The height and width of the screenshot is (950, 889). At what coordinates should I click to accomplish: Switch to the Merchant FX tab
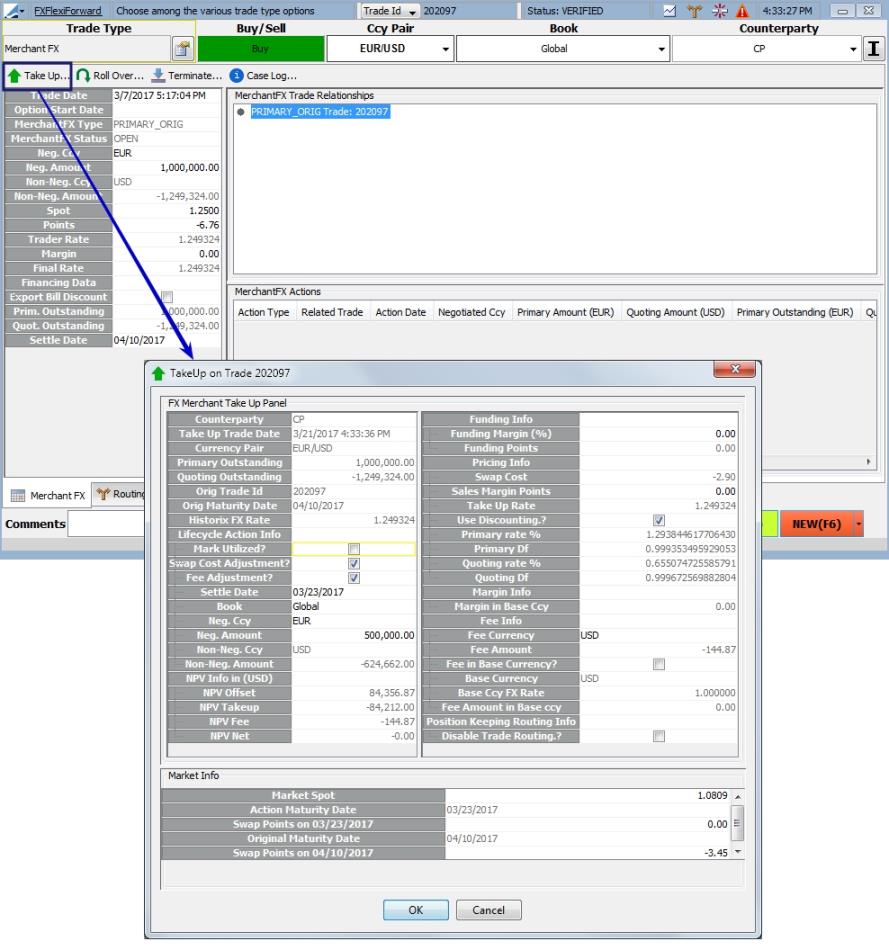point(48,496)
